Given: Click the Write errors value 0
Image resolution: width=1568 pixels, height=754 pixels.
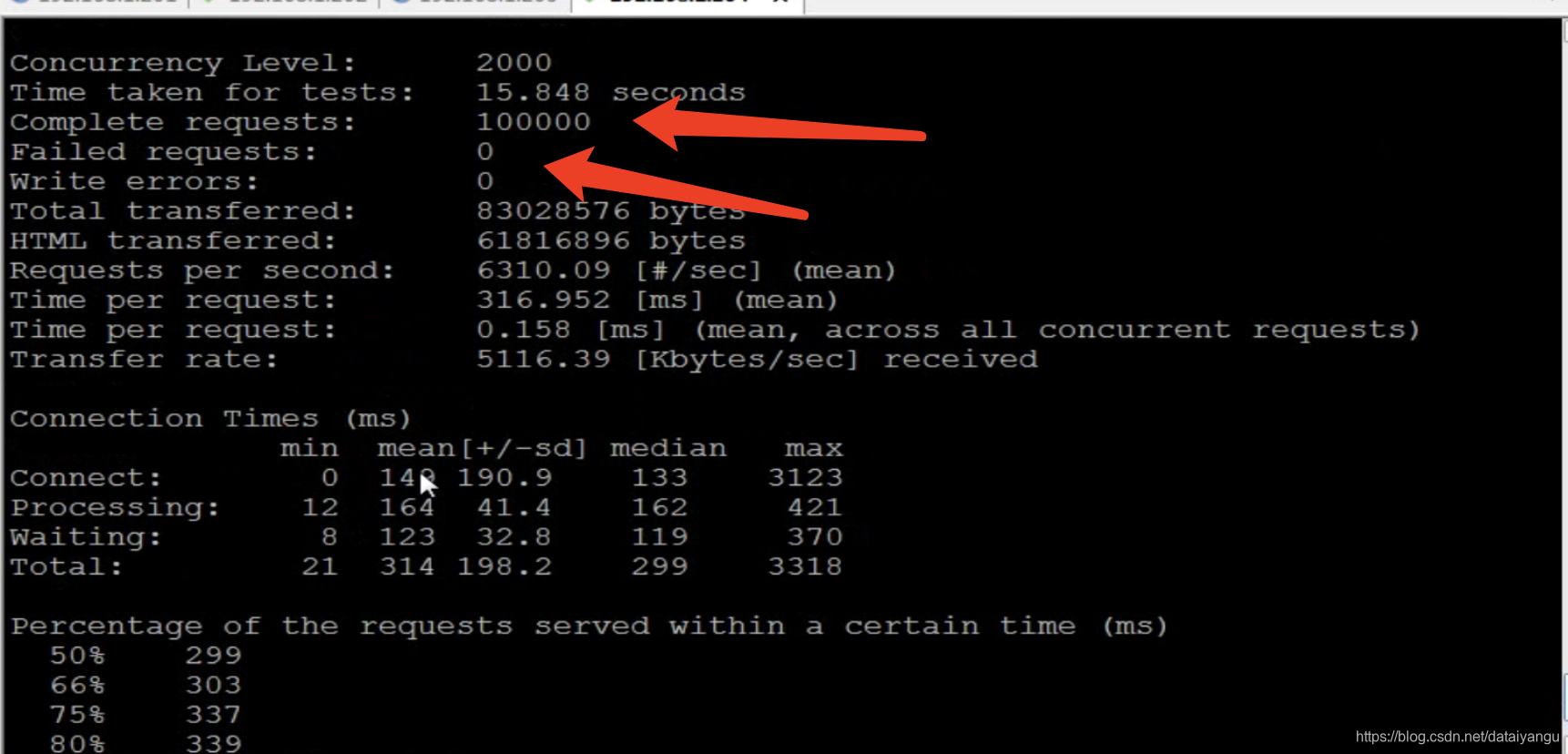Looking at the screenshot, I should [x=485, y=181].
